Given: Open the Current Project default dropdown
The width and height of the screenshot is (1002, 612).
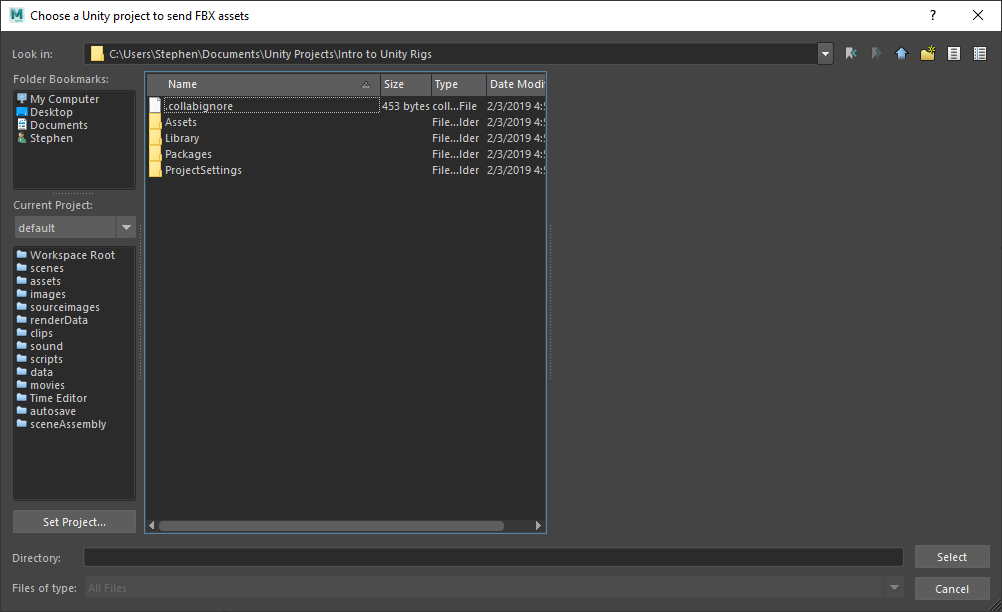Looking at the screenshot, I should 126,227.
